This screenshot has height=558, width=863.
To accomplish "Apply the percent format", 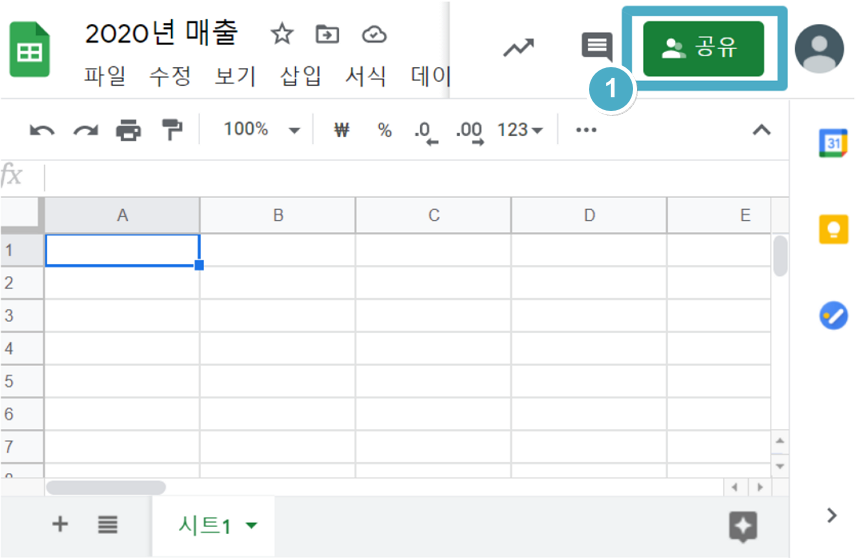I will tap(384, 130).
